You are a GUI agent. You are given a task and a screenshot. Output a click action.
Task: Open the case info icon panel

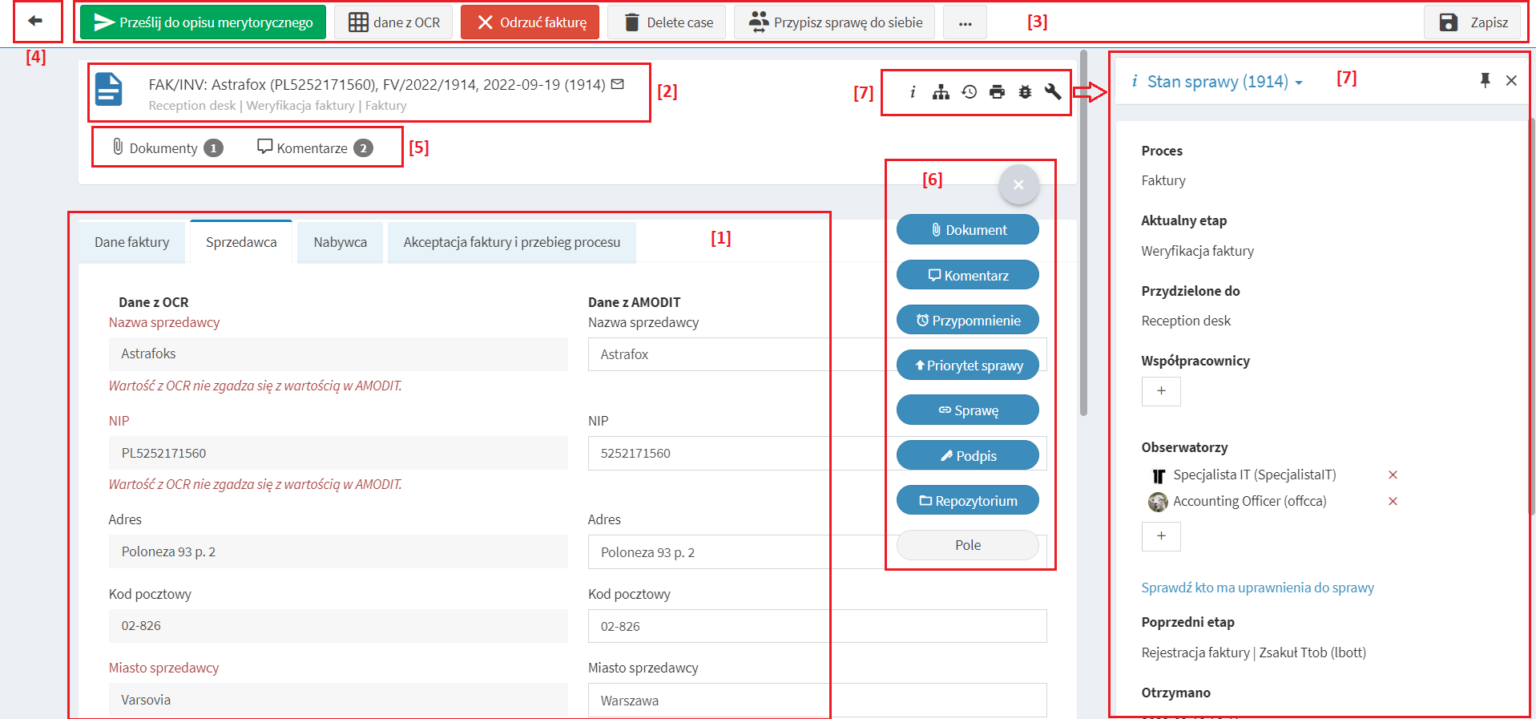[x=912, y=91]
